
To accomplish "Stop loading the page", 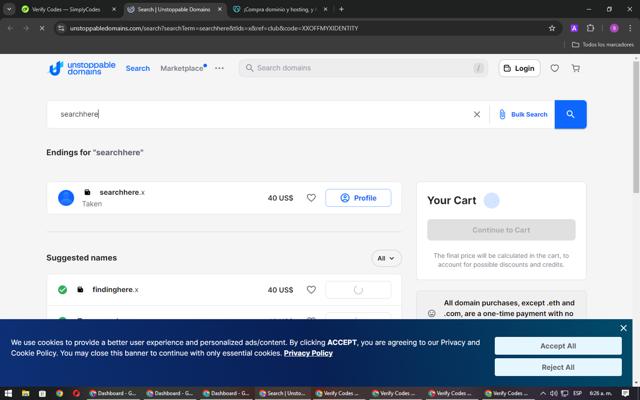I will point(42,28).
